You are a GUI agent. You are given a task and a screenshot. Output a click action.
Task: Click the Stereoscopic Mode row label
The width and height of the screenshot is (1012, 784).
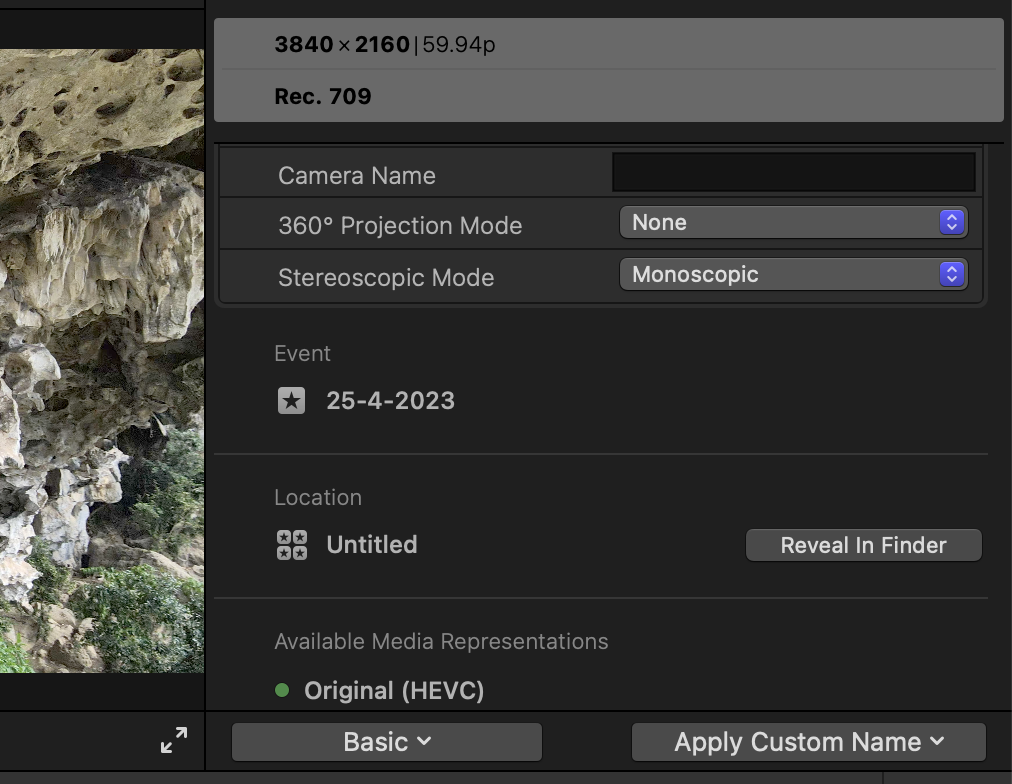point(386,278)
